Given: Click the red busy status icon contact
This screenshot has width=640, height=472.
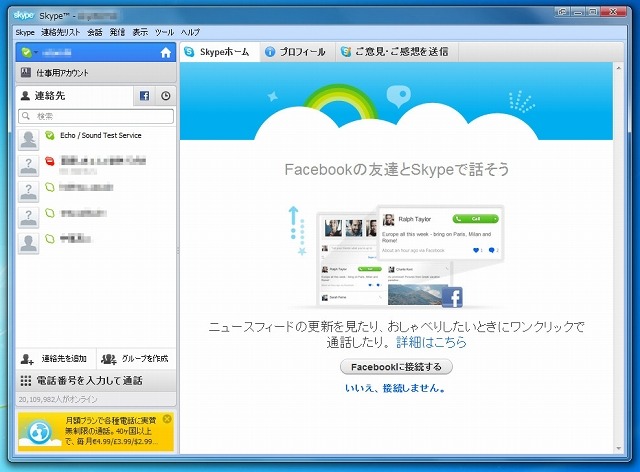Looking at the screenshot, I should 50,161.
